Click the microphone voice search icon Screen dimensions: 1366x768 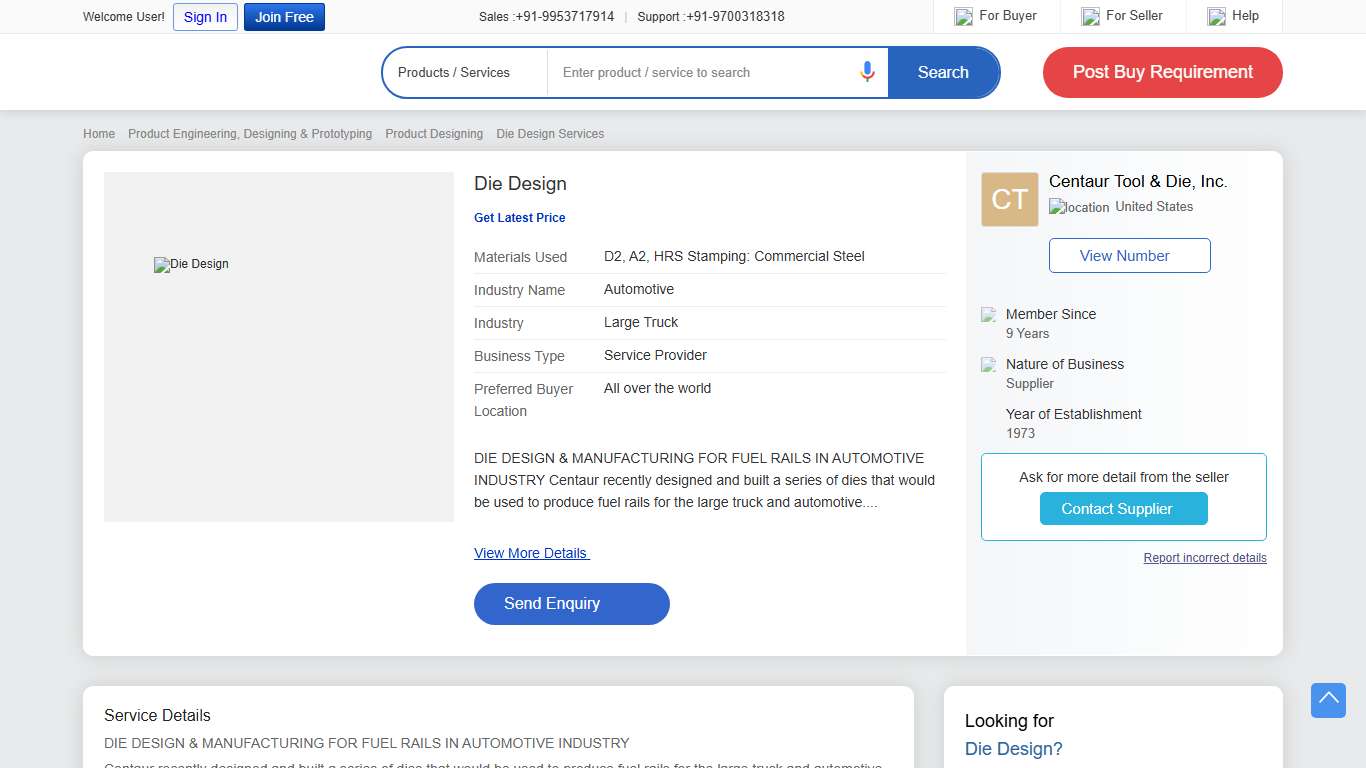(867, 72)
